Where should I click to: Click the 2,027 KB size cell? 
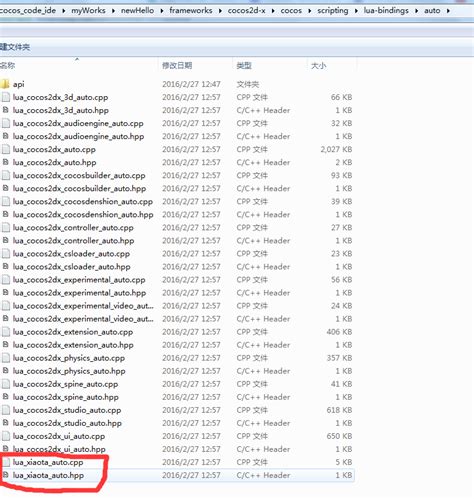tap(336, 149)
